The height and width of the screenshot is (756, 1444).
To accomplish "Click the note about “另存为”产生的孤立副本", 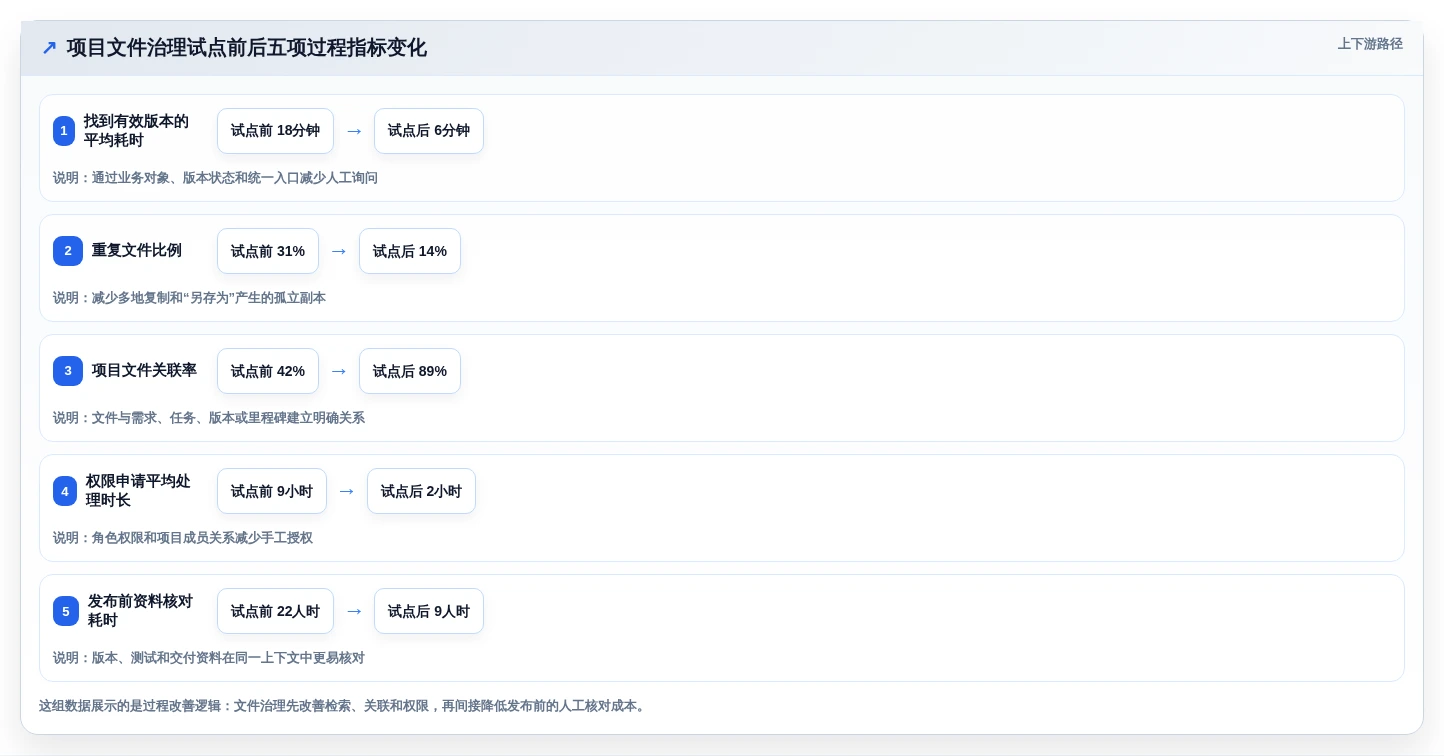I will coord(189,298).
